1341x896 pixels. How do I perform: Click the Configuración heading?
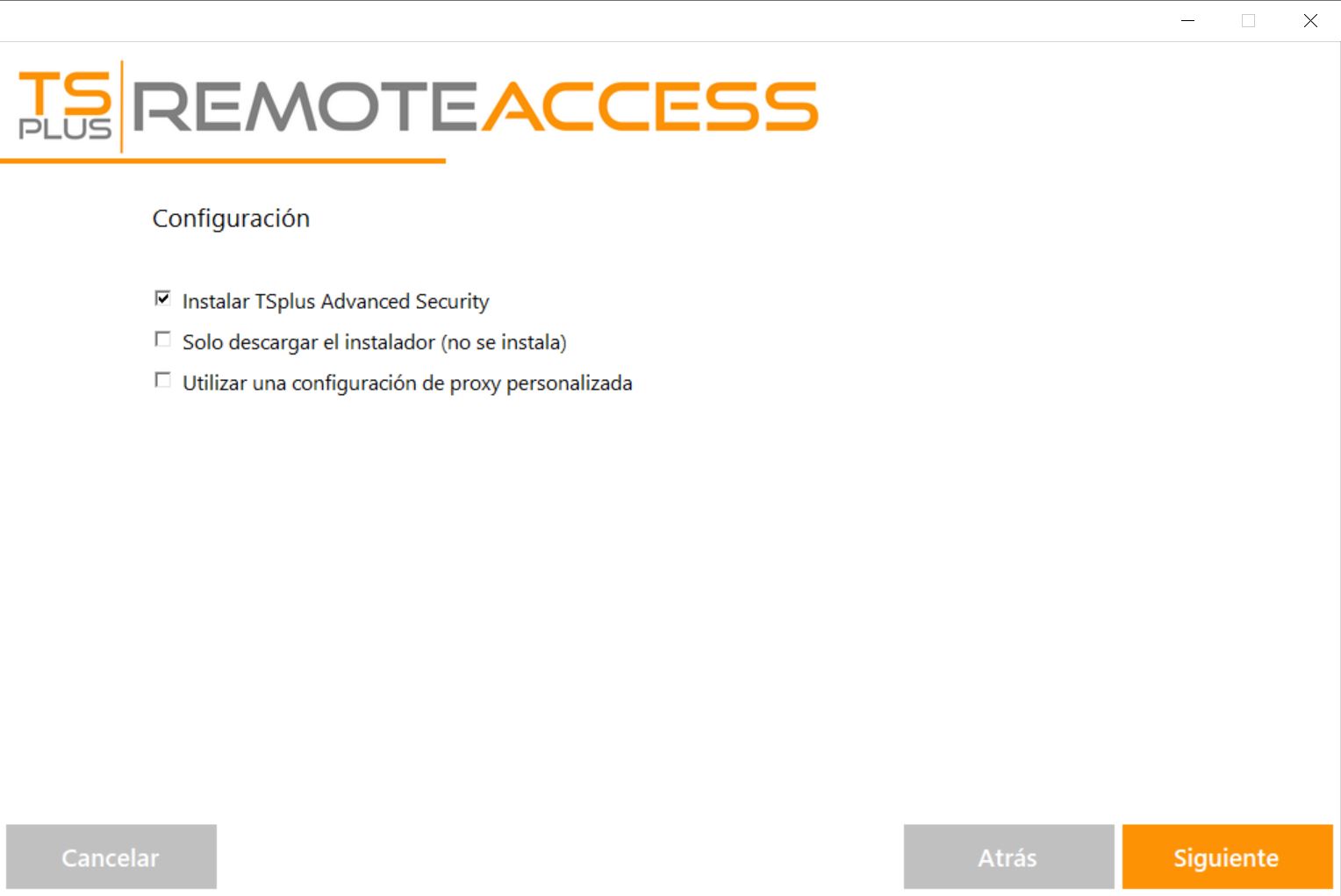click(x=231, y=219)
